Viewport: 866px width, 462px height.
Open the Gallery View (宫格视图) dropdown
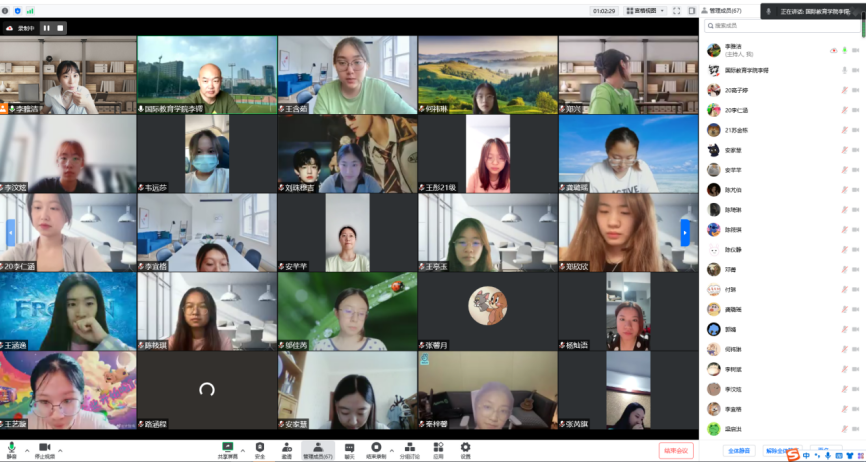644,10
